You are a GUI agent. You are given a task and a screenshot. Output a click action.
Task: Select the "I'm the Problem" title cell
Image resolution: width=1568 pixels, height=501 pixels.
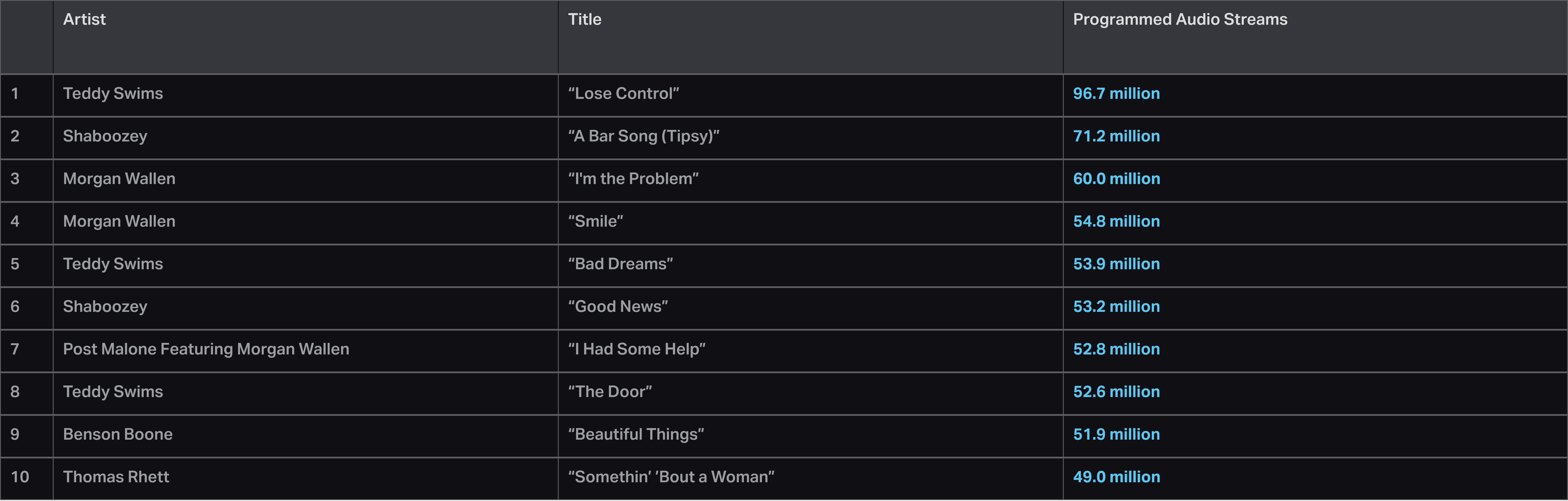(633, 179)
